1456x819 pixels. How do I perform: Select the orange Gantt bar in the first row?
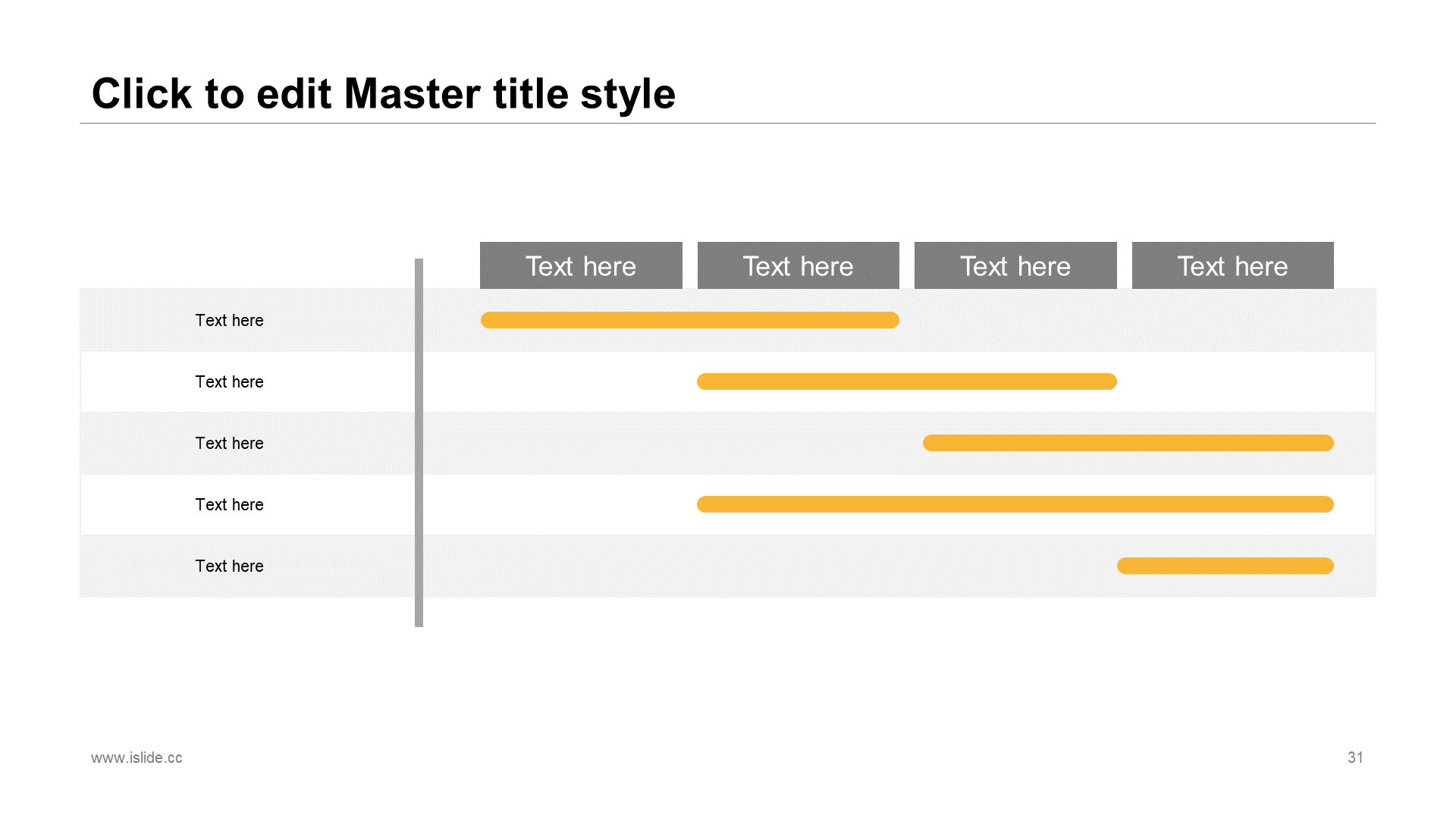(x=690, y=320)
